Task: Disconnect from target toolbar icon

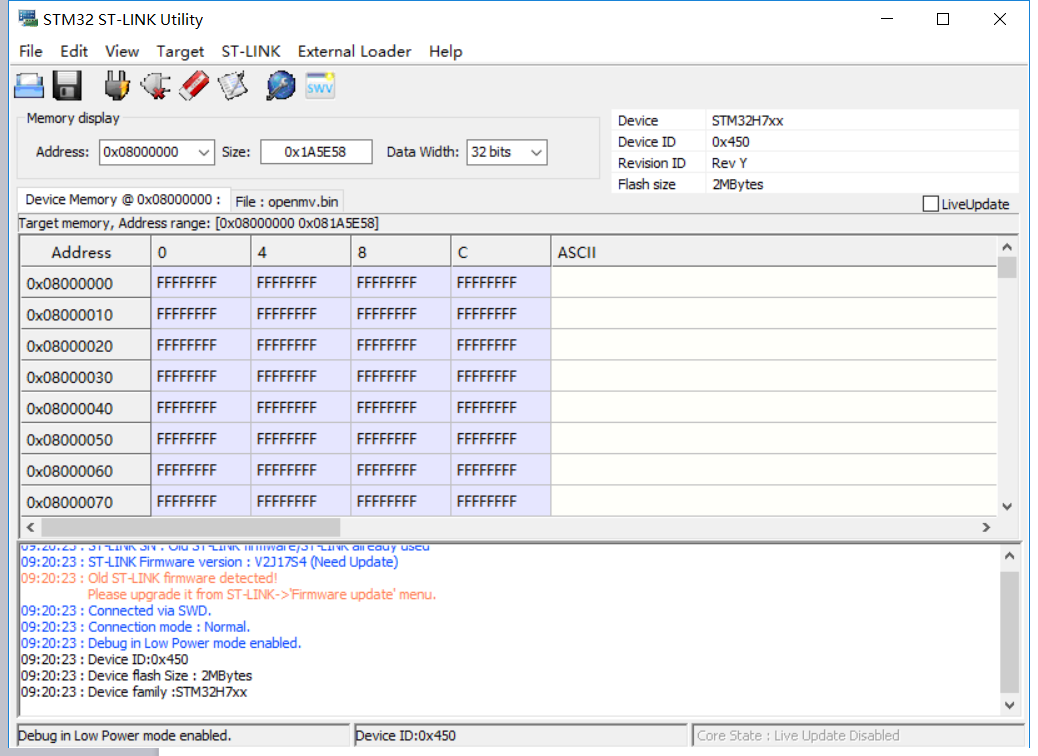Action: tap(156, 86)
